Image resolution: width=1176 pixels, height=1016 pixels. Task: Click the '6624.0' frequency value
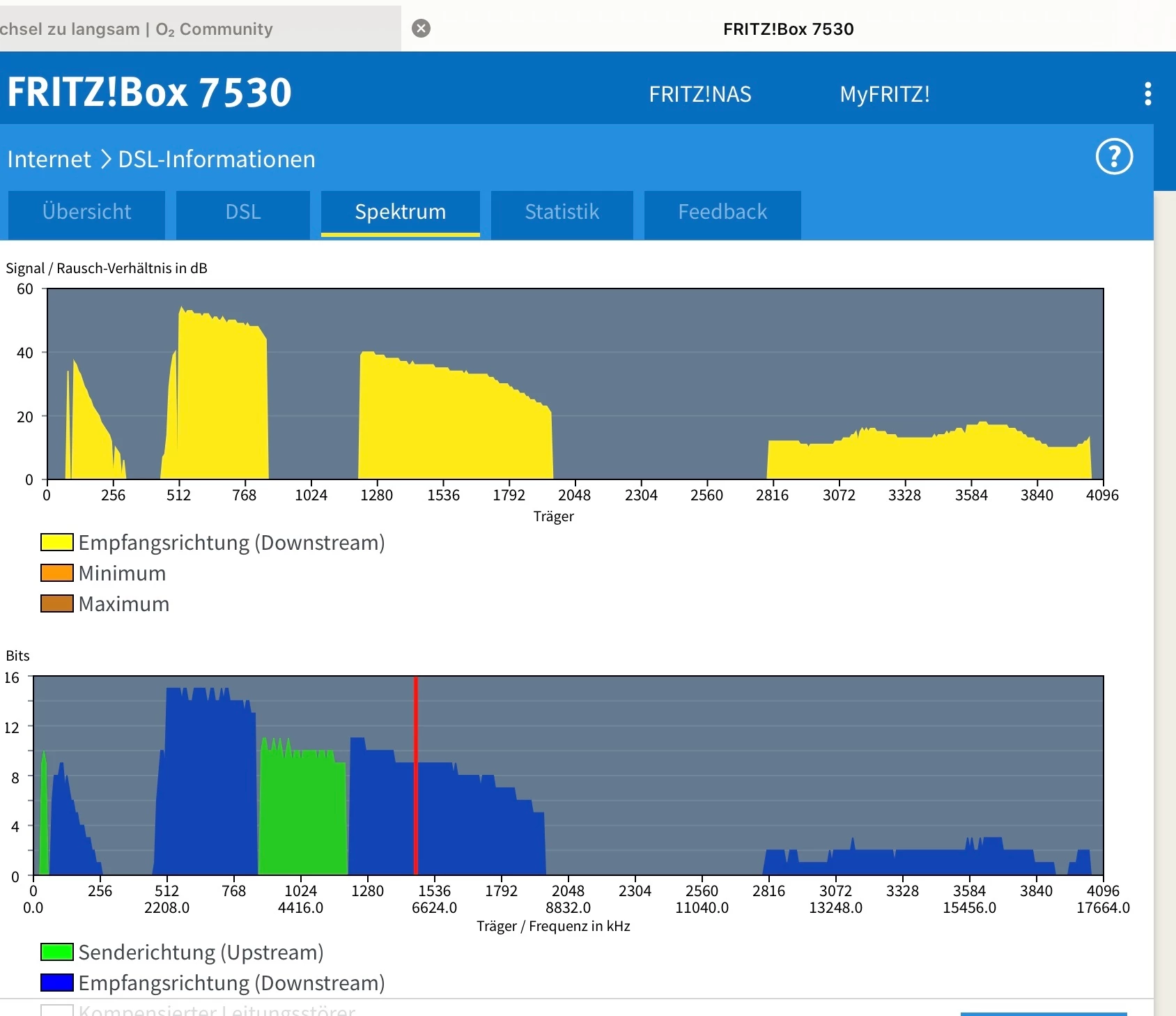click(x=435, y=908)
